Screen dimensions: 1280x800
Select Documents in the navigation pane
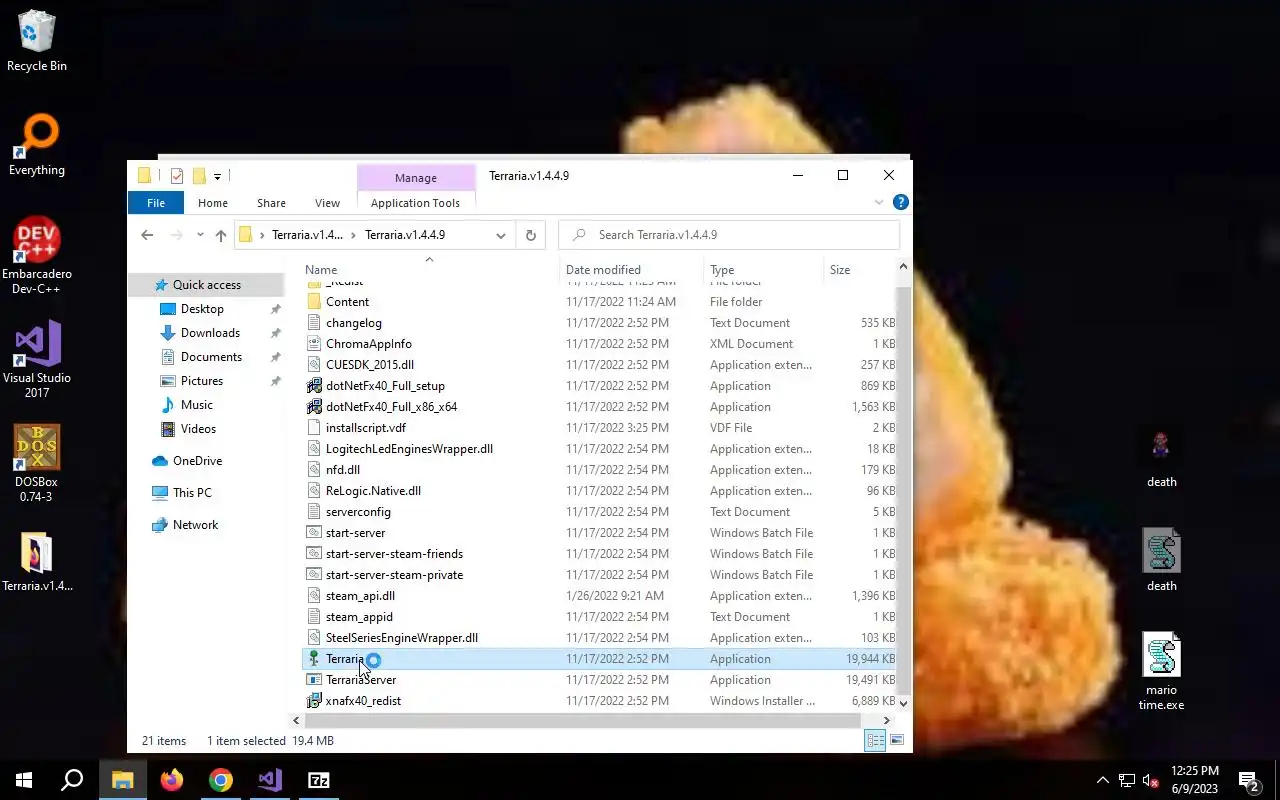coord(211,357)
